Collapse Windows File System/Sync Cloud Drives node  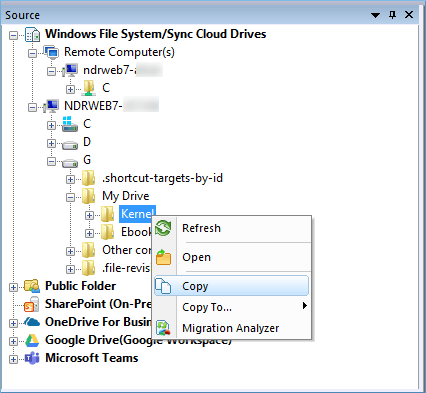13,35
